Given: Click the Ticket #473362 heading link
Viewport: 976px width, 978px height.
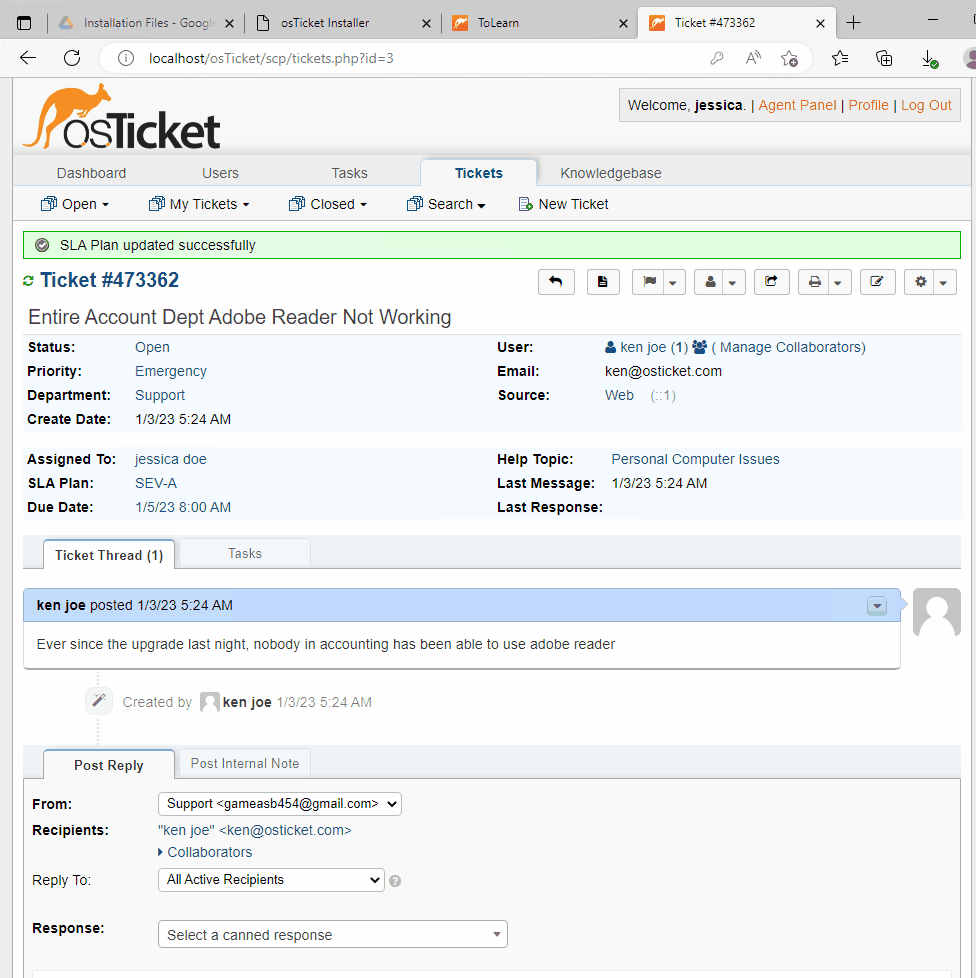Looking at the screenshot, I should click(x=110, y=280).
